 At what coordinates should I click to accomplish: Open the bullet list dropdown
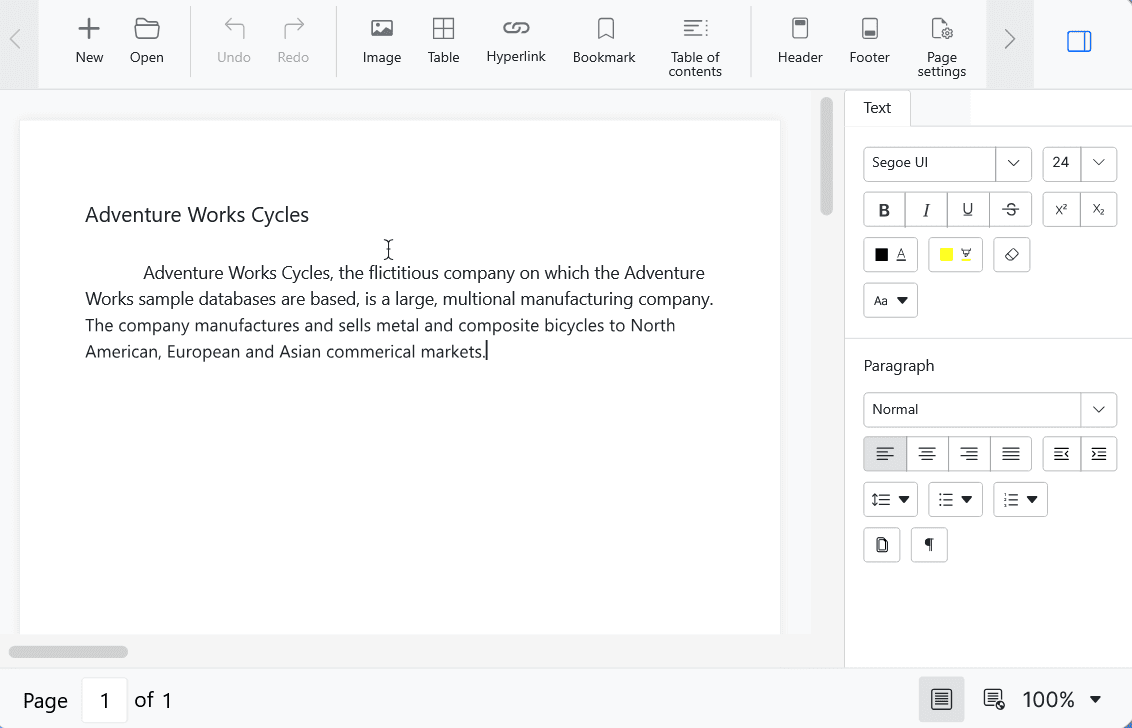click(955, 500)
